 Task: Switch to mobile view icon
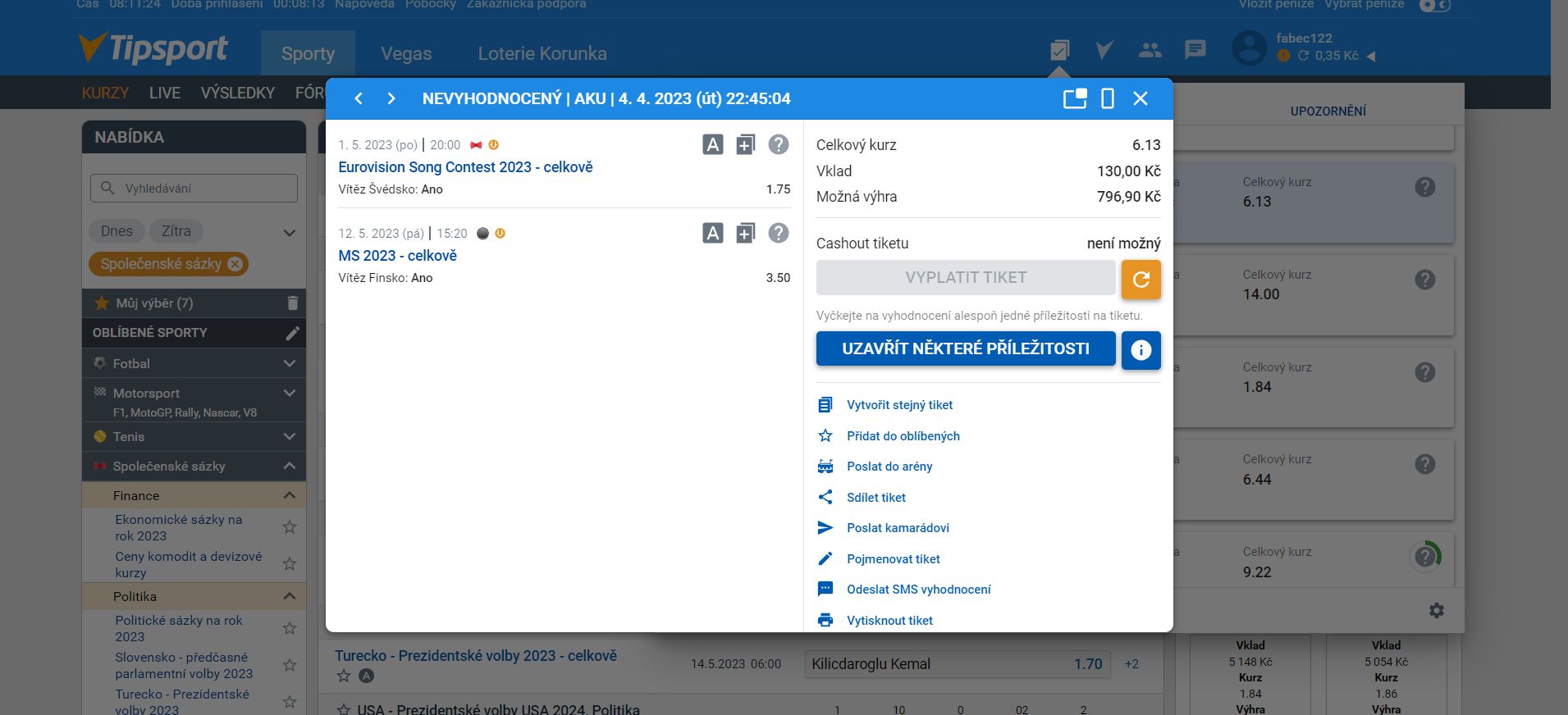coord(1108,98)
